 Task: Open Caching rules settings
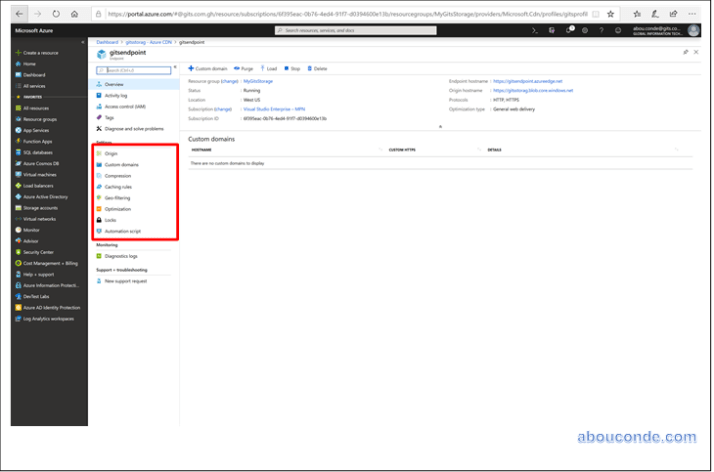click(119, 186)
